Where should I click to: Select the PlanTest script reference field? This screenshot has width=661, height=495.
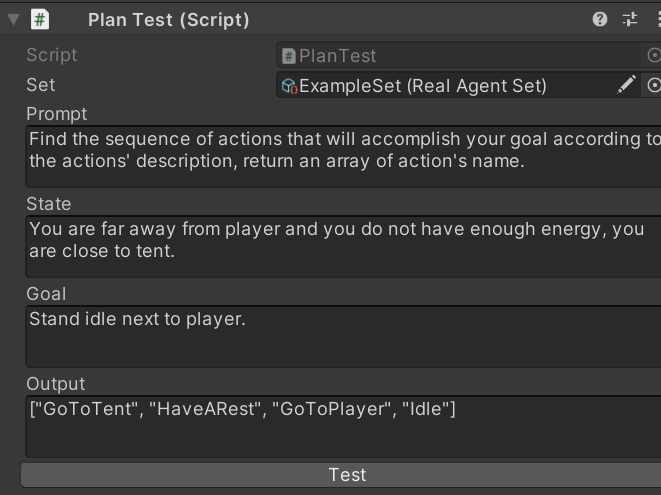459,55
